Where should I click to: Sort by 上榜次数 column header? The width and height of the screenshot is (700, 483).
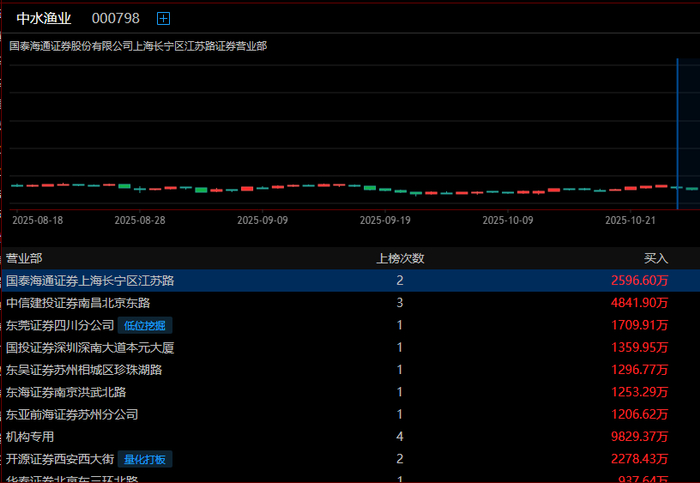tap(400, 258)
